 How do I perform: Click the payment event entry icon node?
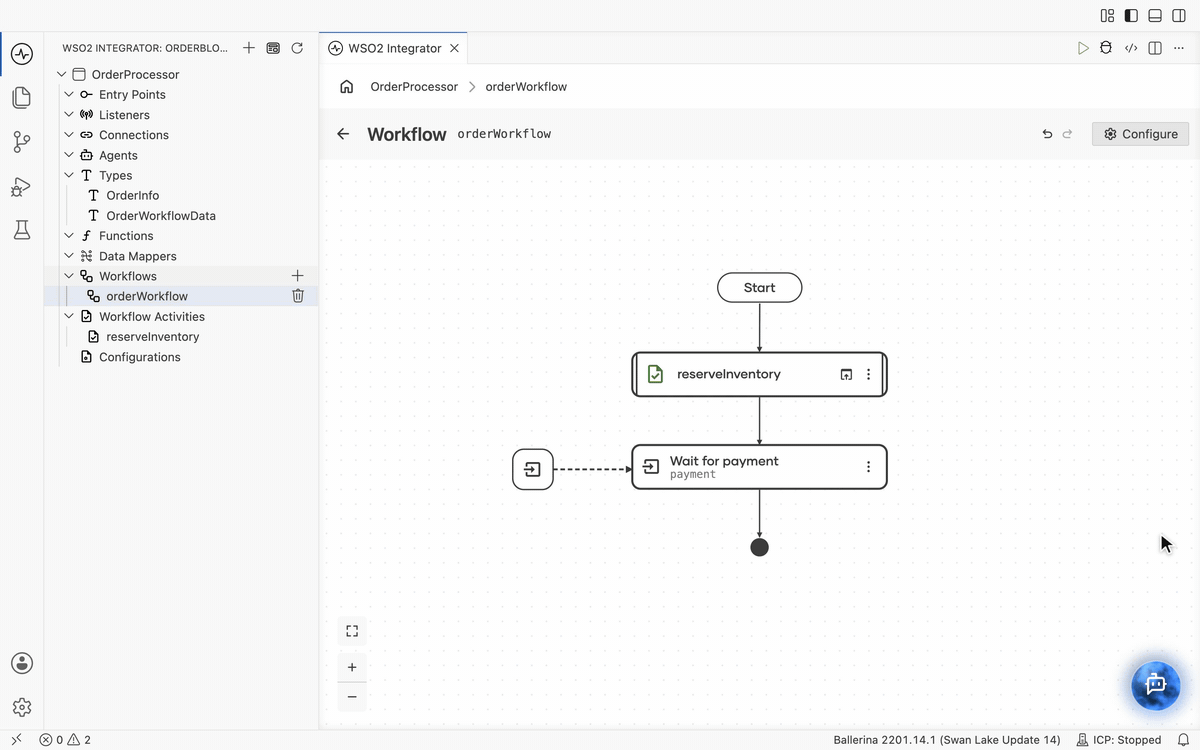pyautogui.click(x=533, y=469)
